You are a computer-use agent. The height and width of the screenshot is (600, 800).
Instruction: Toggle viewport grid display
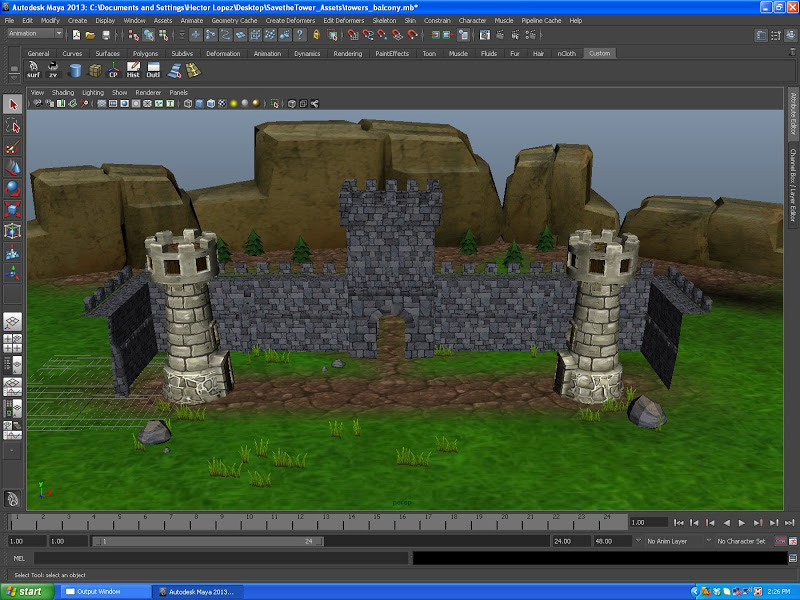(x=102, y=104)
